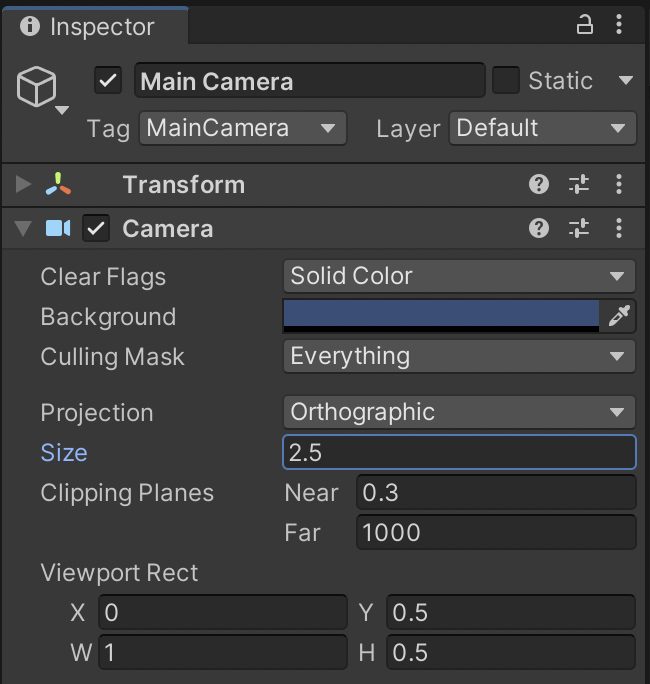Open the Camera component help reference

pyautogui.click(x=539, y=229)
